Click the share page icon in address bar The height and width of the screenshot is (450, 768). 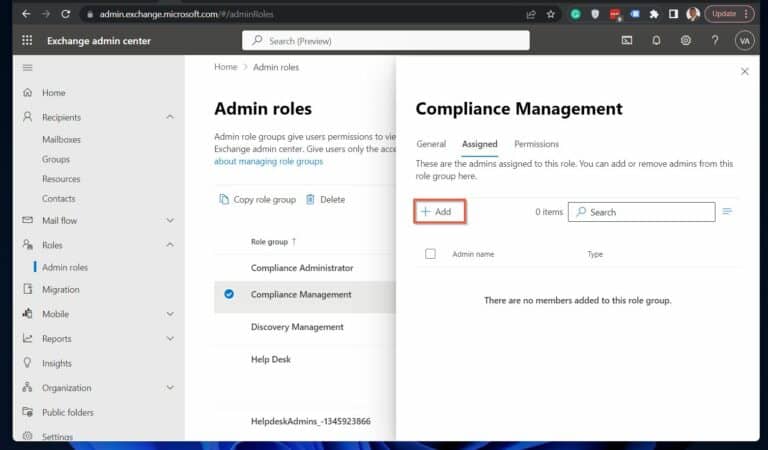[x=531, y=14]
